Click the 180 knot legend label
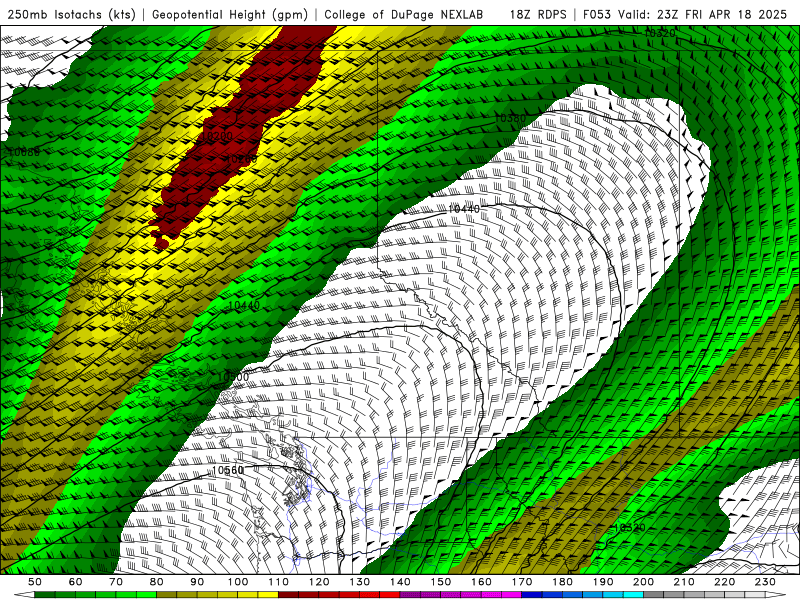The image size is (800, 600). pos(562,582)
